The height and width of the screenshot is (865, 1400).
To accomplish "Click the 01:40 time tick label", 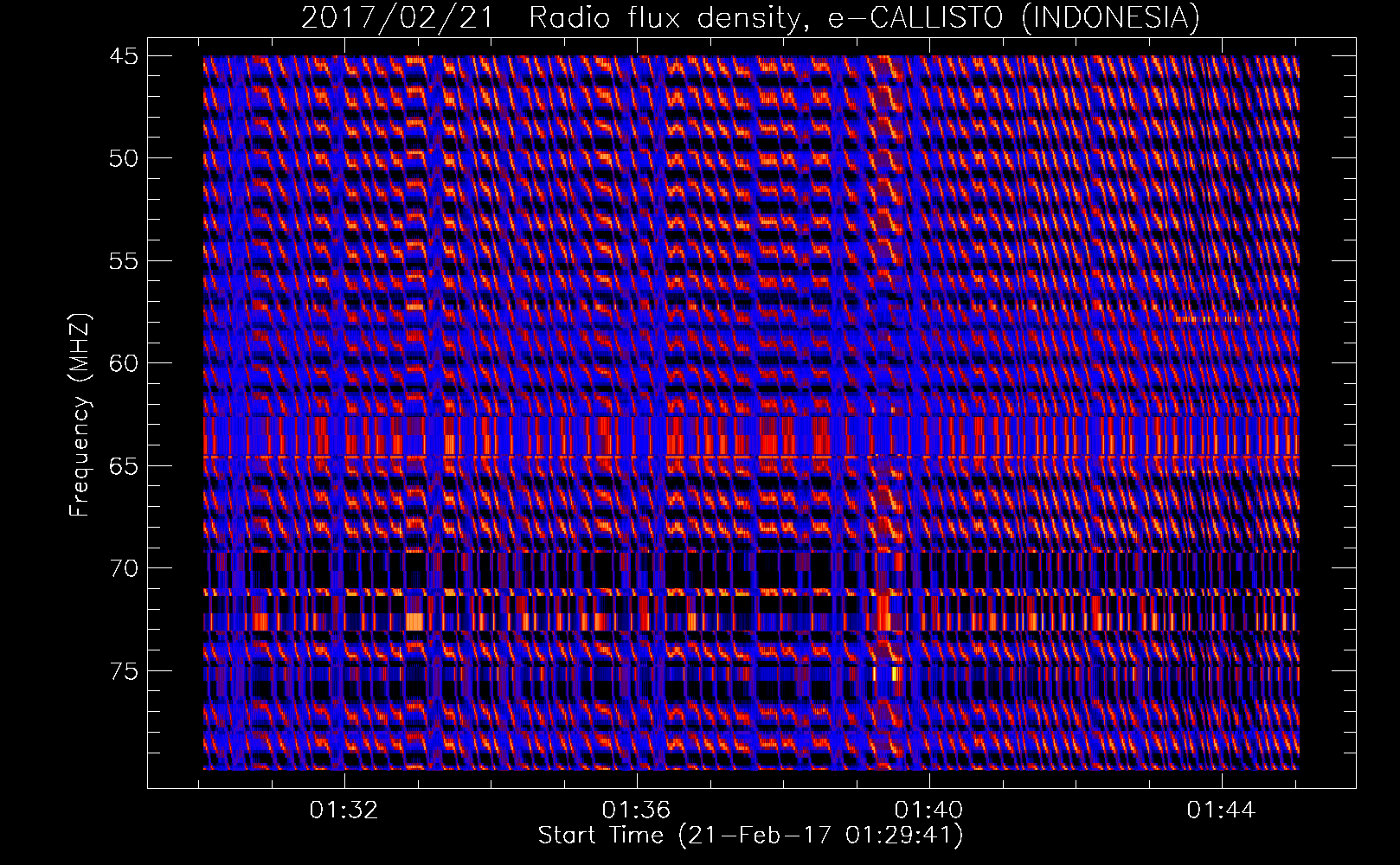I will [929, 811].
